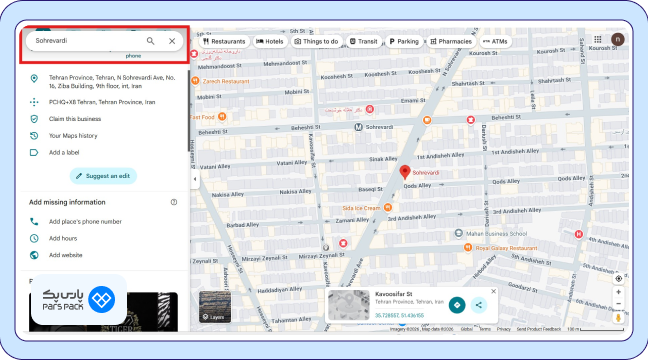Select the Restaurants filter chip

pos(224,41)
